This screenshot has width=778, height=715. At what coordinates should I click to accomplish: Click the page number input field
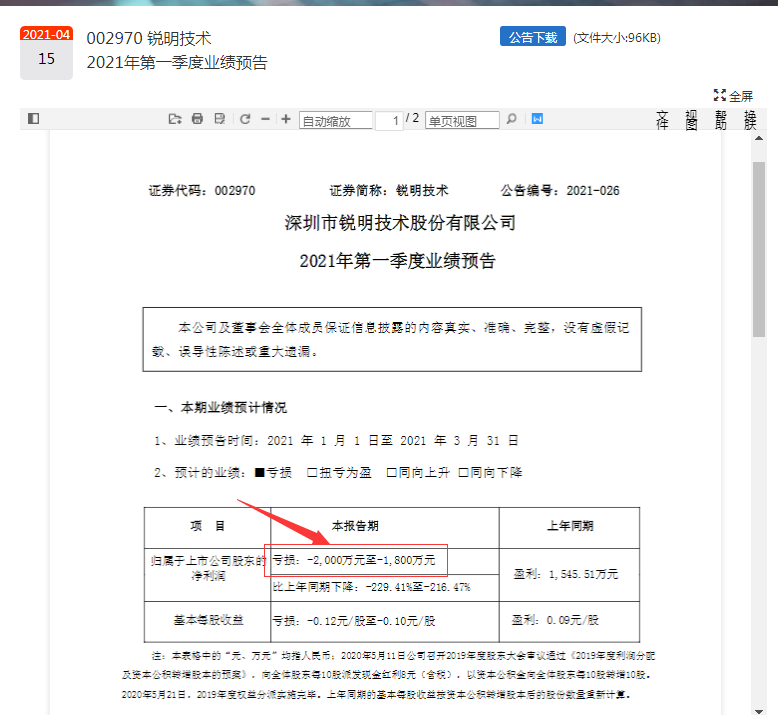(x=389, y=121)
